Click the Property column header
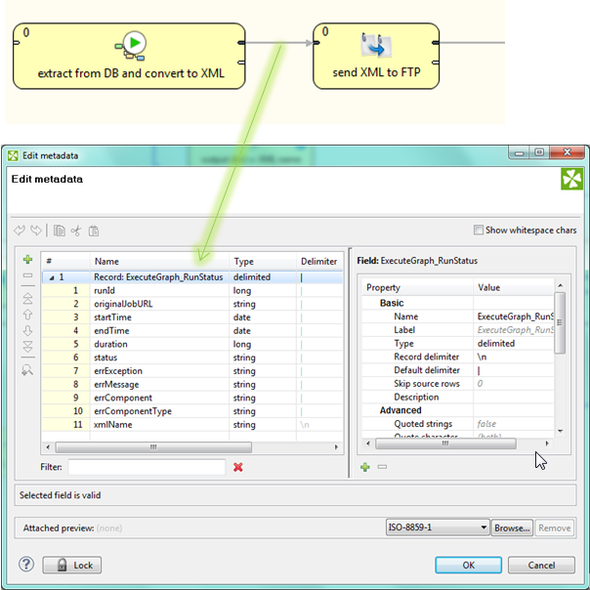This screenshot has height=590, width=590. [418, 287]
